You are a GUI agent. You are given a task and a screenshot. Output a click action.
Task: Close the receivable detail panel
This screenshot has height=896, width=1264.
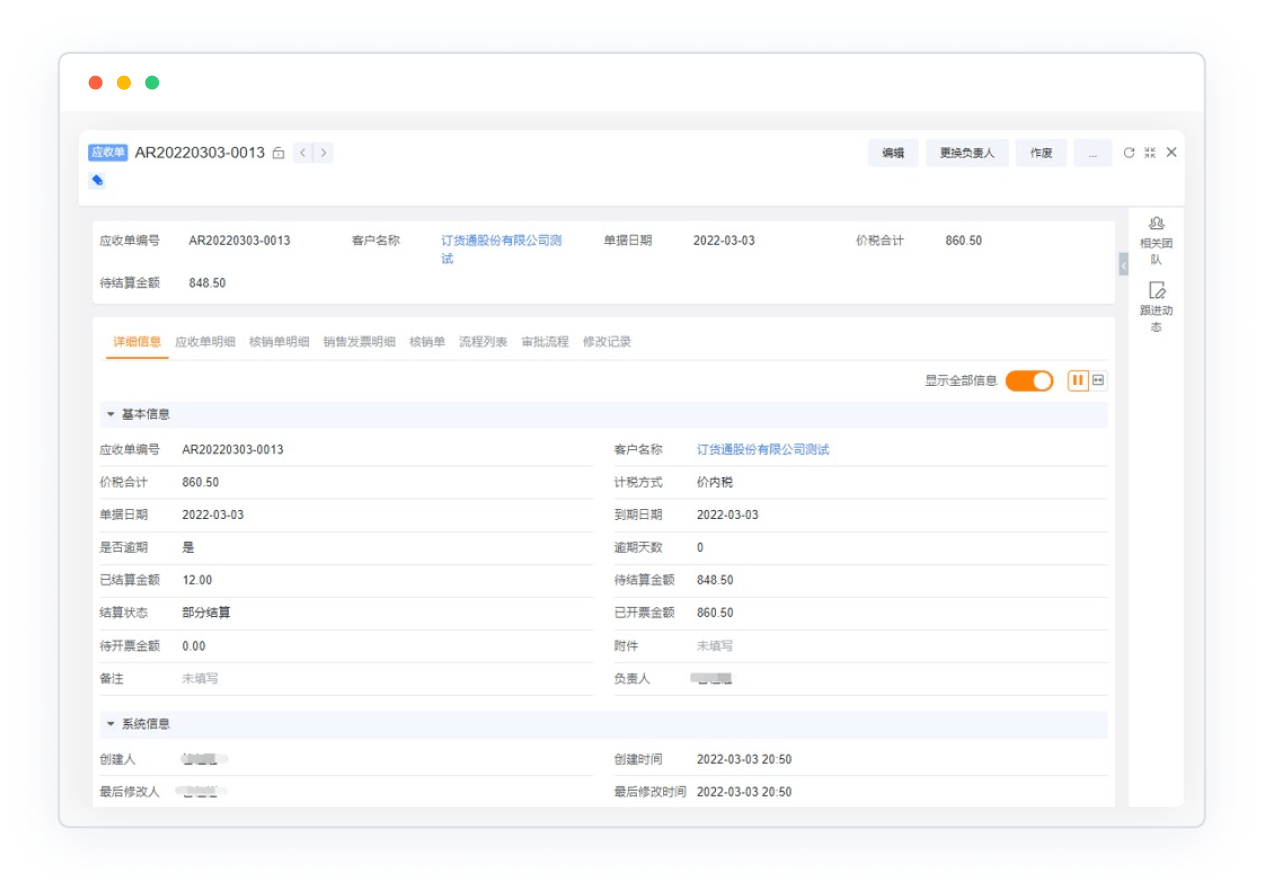pyautogui.click(x=1171, y=153)
